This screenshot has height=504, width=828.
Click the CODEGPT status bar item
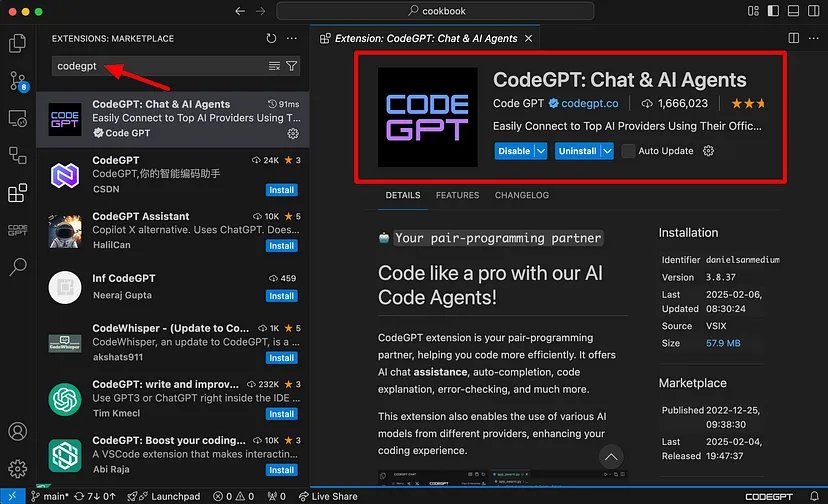(x=768, y=497)
